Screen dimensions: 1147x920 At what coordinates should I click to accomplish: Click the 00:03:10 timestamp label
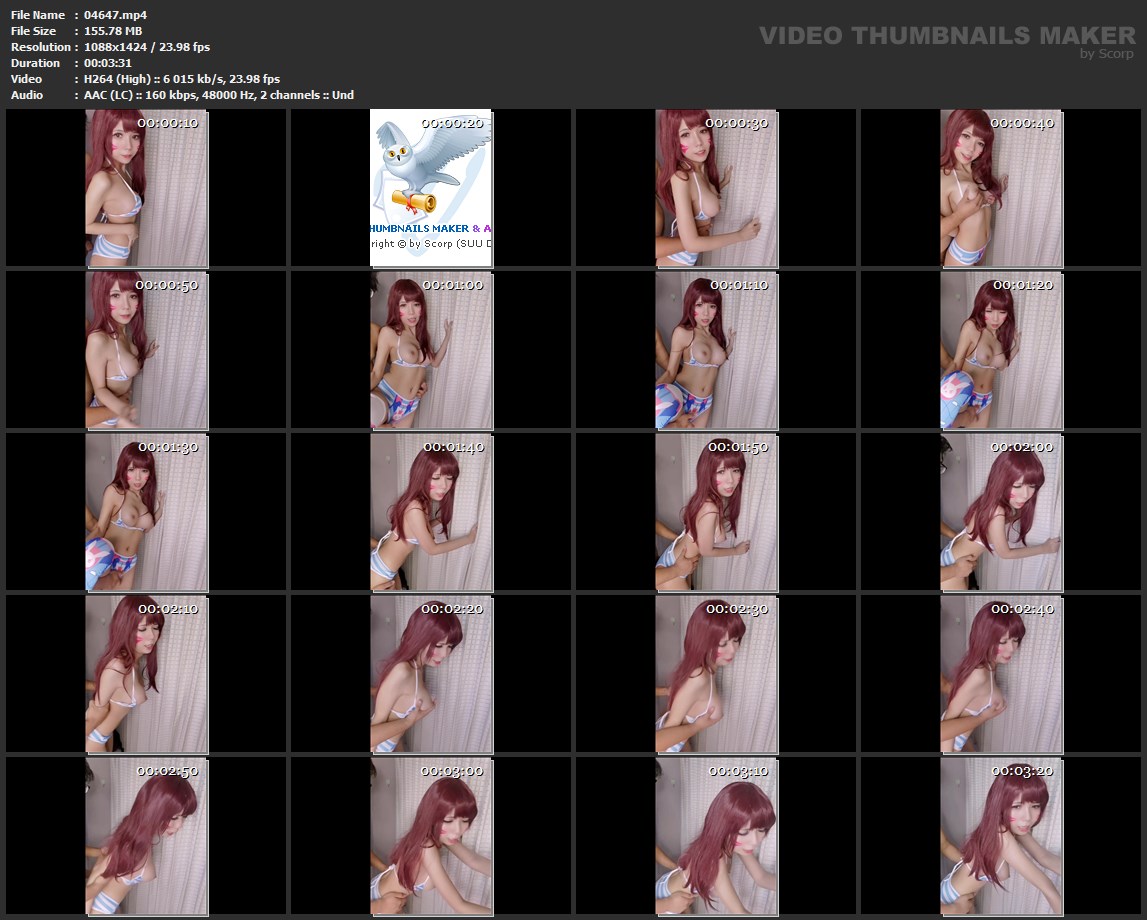(x=738, y=772)
